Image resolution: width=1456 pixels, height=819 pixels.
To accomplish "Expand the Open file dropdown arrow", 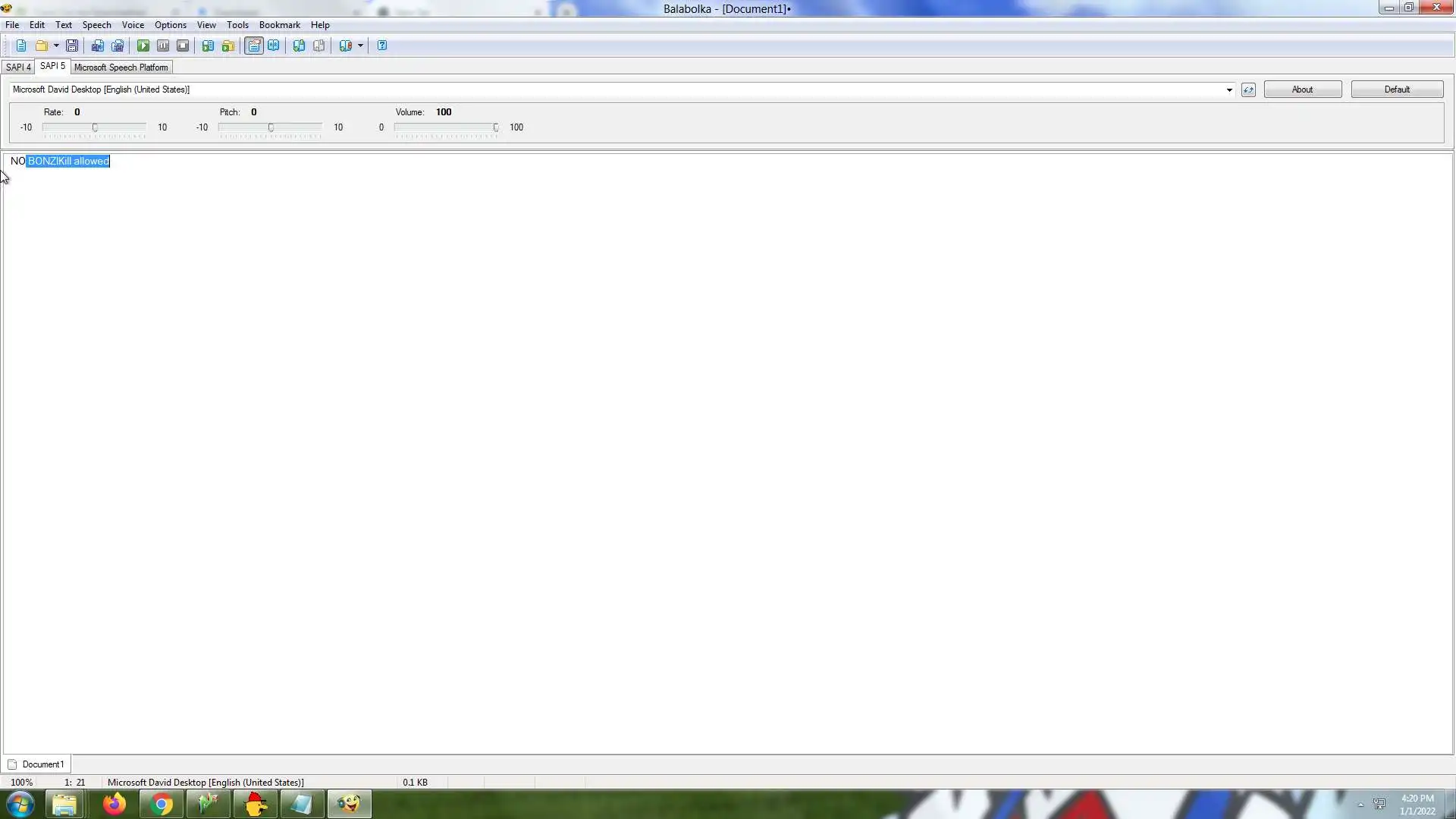I will [56, 45].
